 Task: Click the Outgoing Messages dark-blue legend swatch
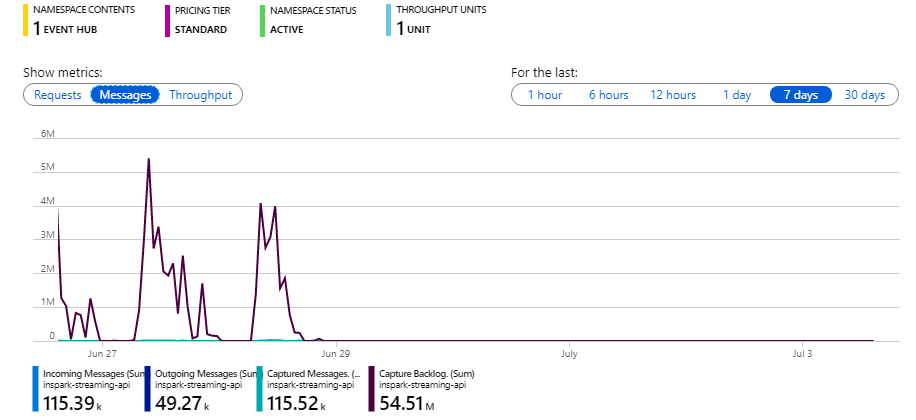[x=147, y=388]
